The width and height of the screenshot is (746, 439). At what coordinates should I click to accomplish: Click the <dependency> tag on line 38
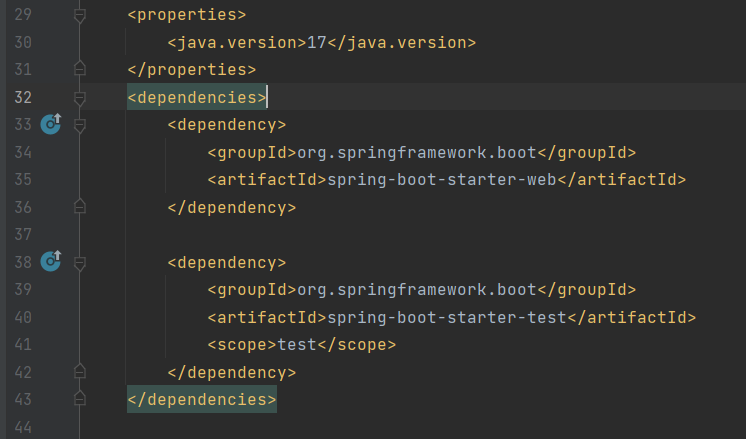[226, 263]
